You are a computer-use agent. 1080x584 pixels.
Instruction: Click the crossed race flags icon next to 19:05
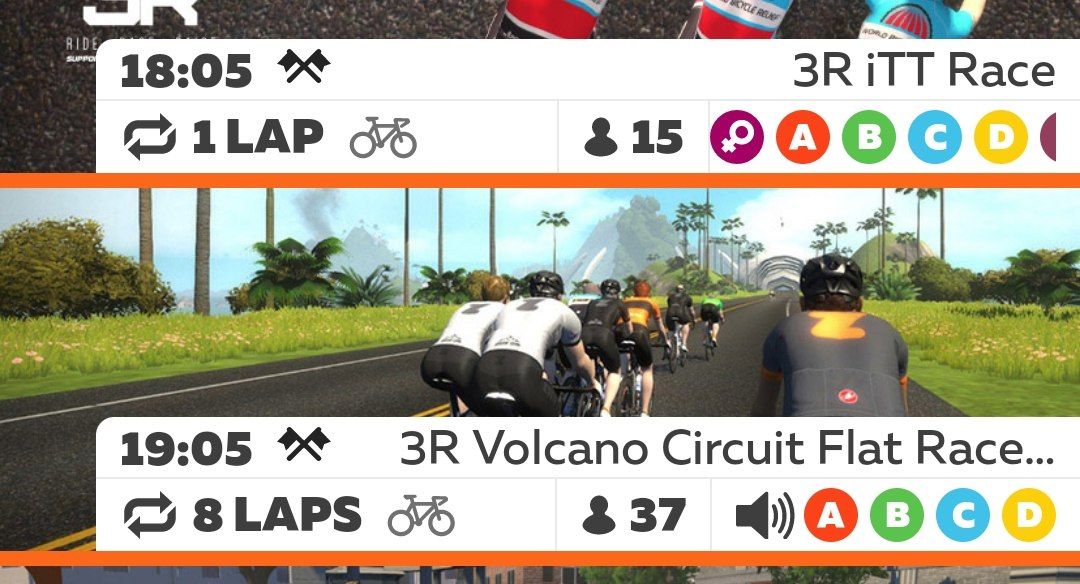pyautogui.click(x=304, y=444)
